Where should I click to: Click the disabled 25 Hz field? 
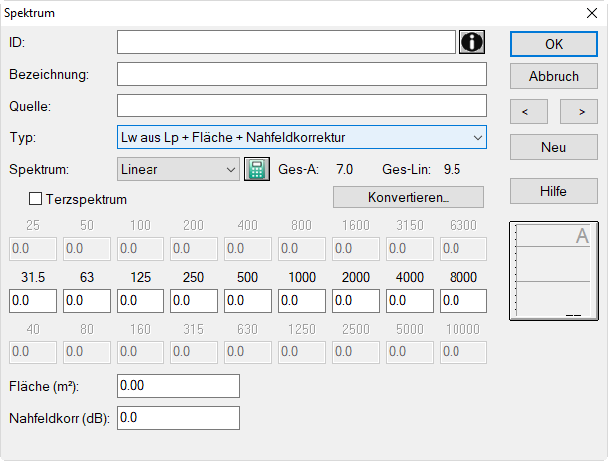pyautogui.click(x=33, y=249)
